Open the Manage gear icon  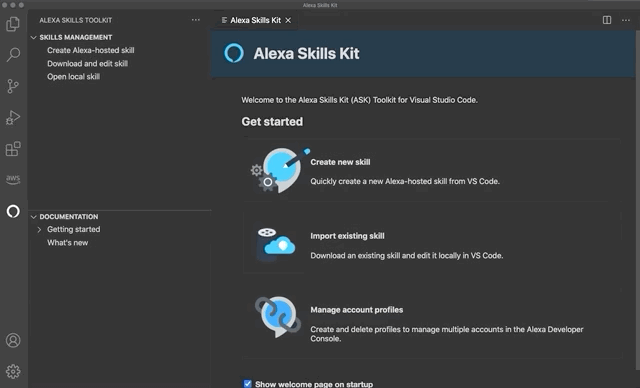coord(13,372)
